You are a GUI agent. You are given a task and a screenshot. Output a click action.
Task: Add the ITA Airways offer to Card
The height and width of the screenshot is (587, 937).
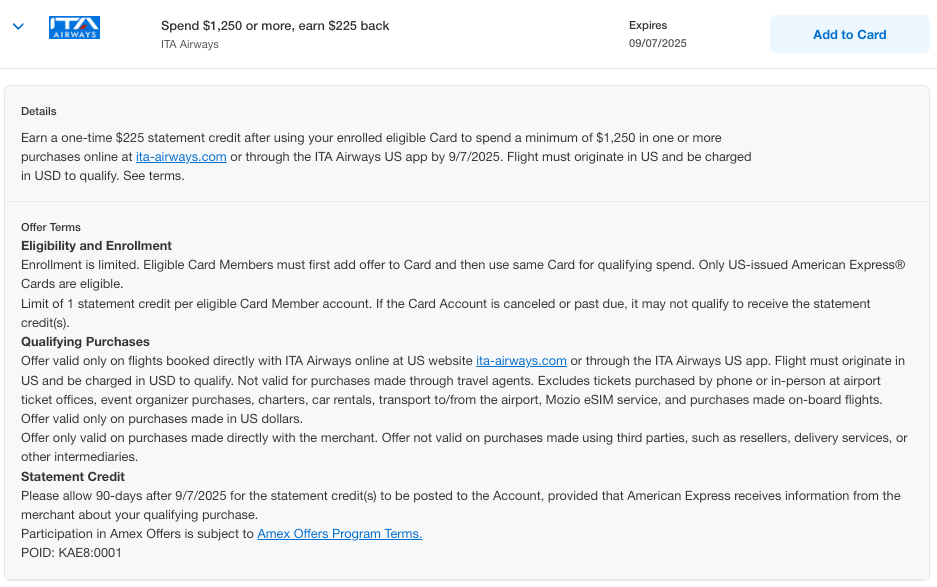[849, 34]
